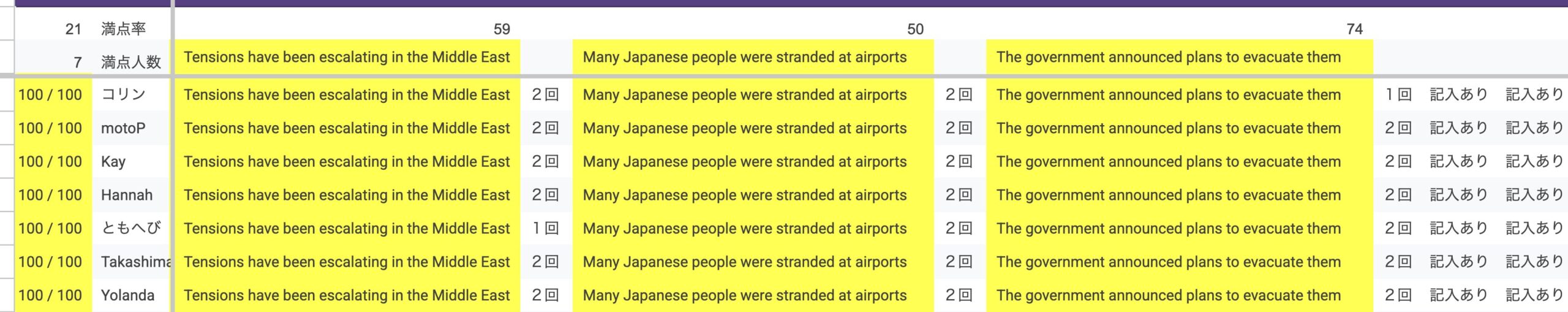Viewport: 1568px width, 312px height.
Task: Click the Takashima name cell
Action: [x=135, y=262]
